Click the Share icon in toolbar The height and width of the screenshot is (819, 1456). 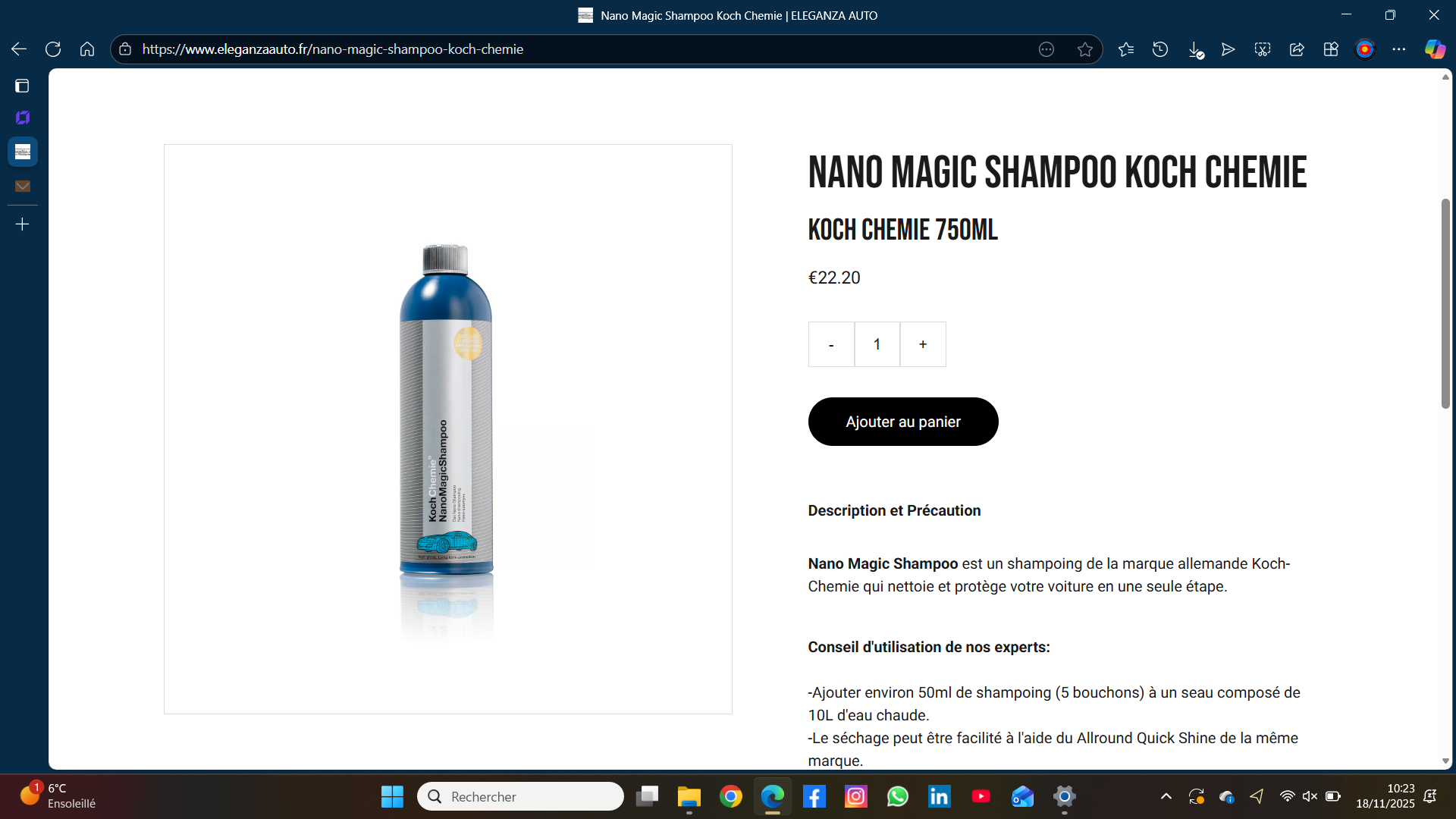[x=1297, y=49]
